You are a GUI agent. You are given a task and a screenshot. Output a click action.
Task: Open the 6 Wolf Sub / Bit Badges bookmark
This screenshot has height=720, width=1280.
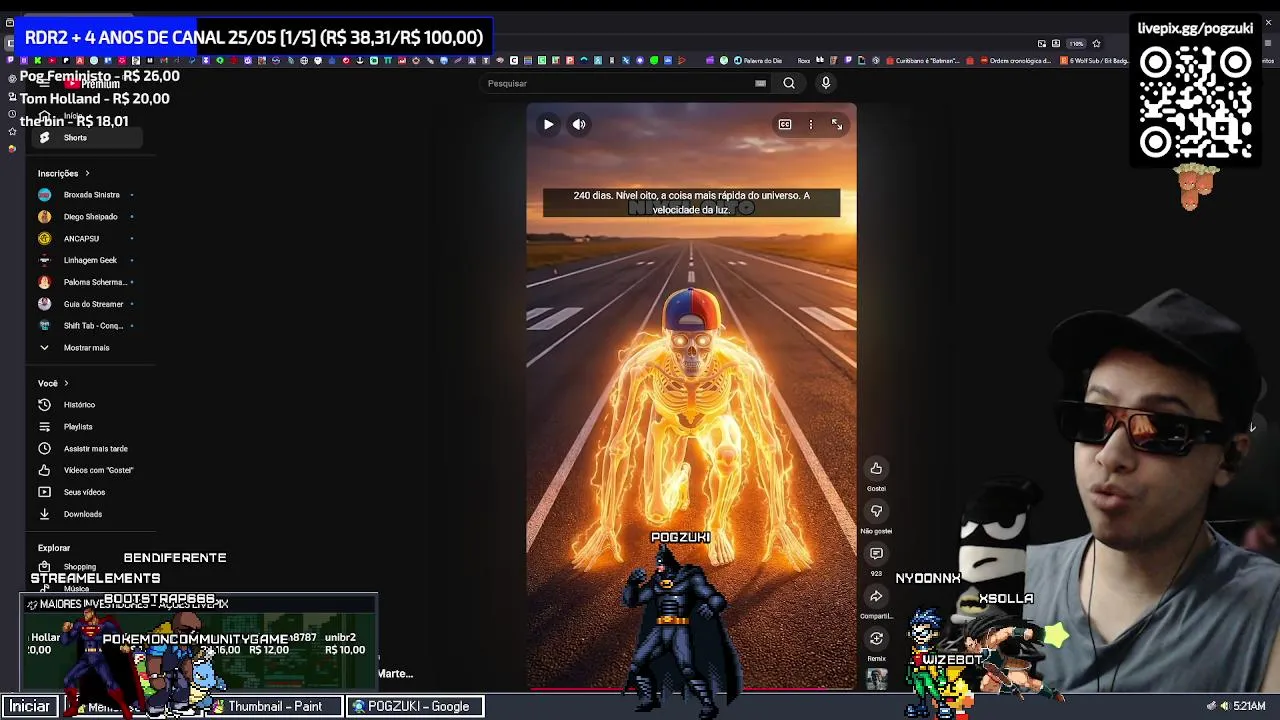1097,61
